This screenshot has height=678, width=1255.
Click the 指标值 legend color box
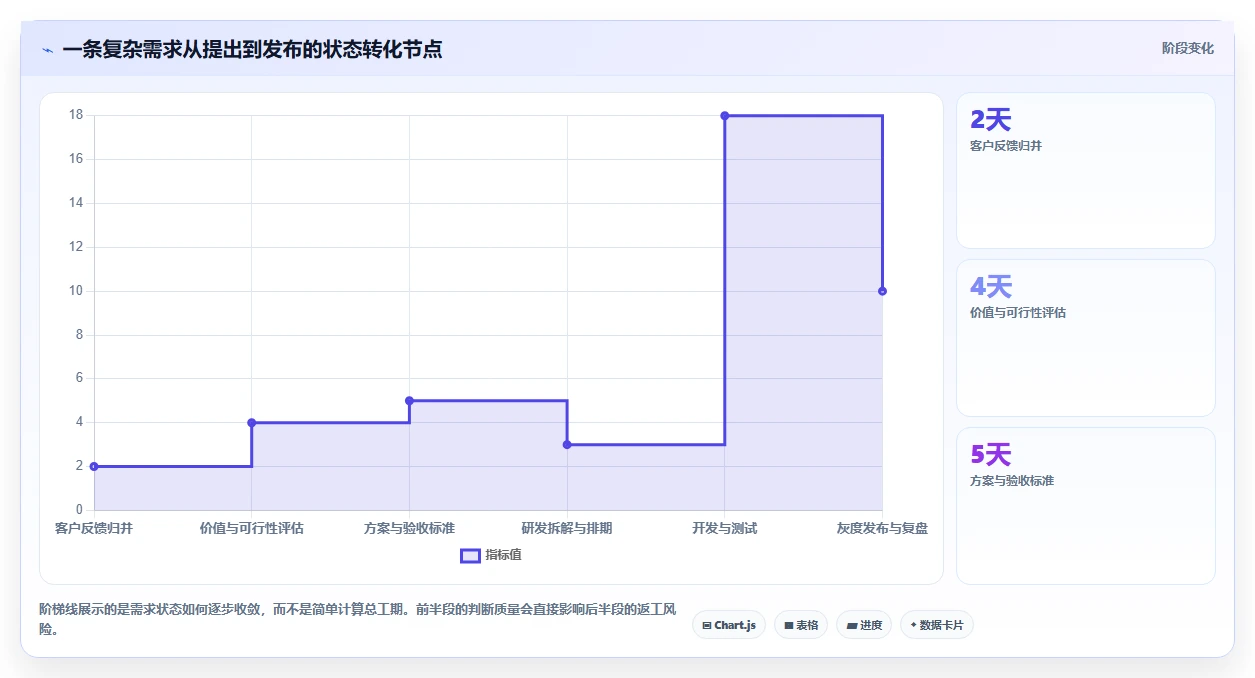point(470,555)
